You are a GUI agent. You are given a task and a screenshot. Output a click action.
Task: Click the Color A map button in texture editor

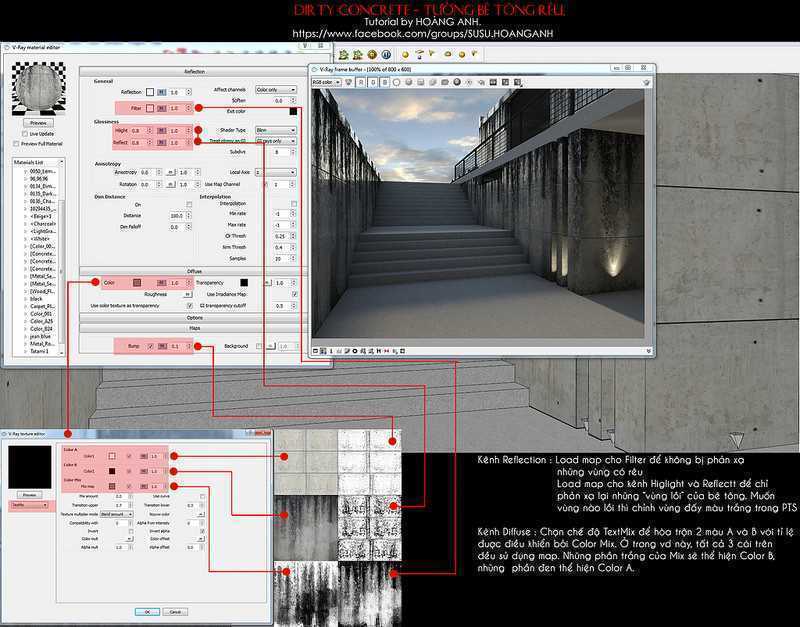(143, 456)
